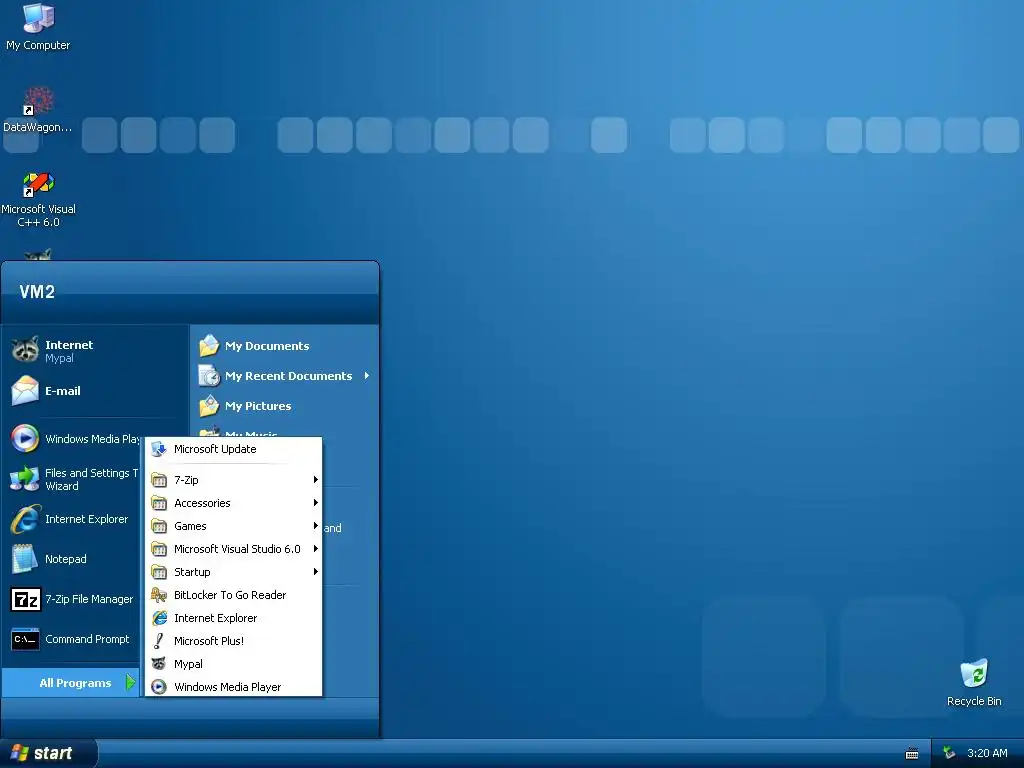This screenshot has width=1024, height=768.
Task: Open the Recycle Bin icon
Action: coord(974,682)
